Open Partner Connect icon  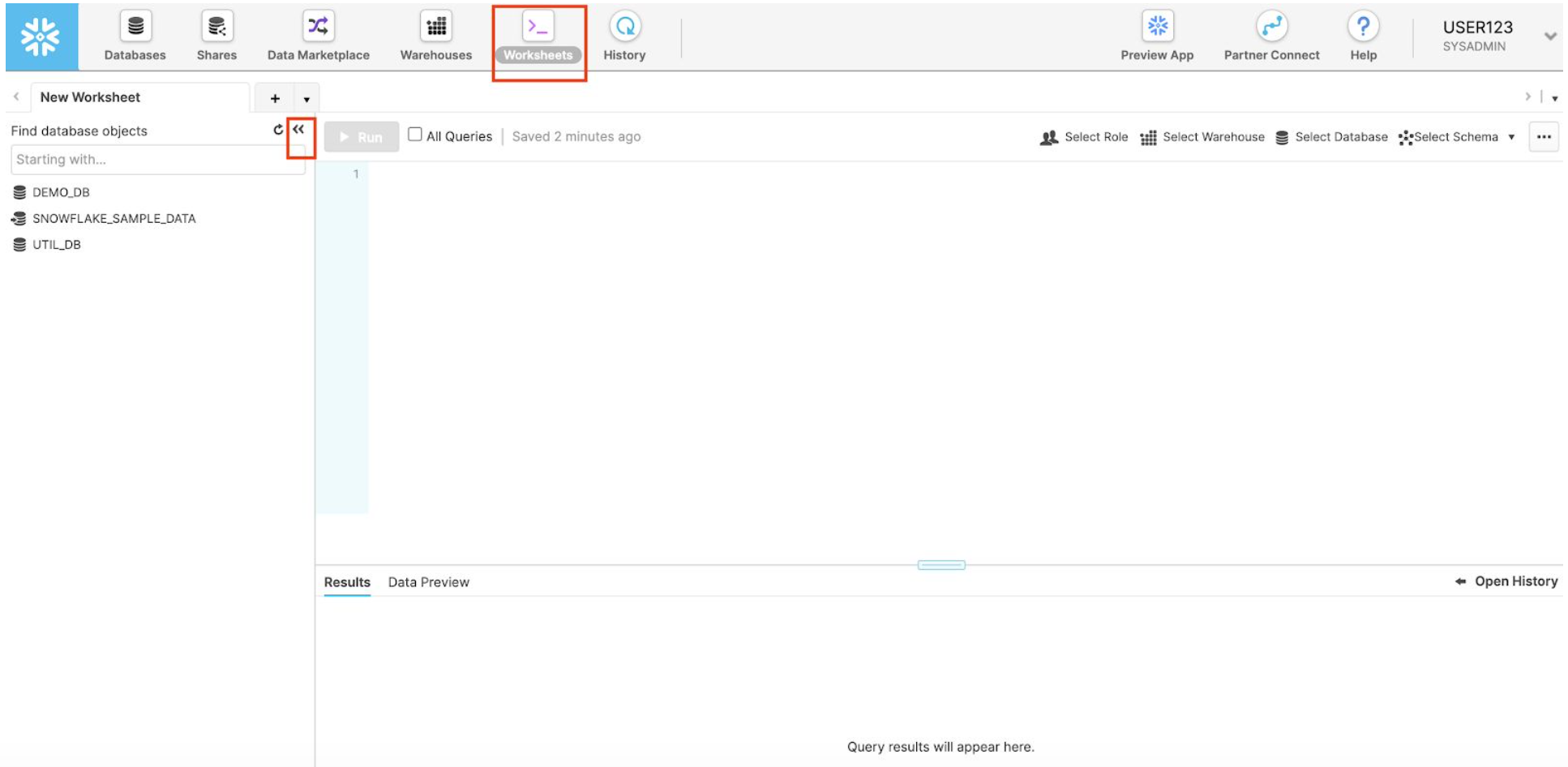pyautogui.click(x=1271, y=27)
